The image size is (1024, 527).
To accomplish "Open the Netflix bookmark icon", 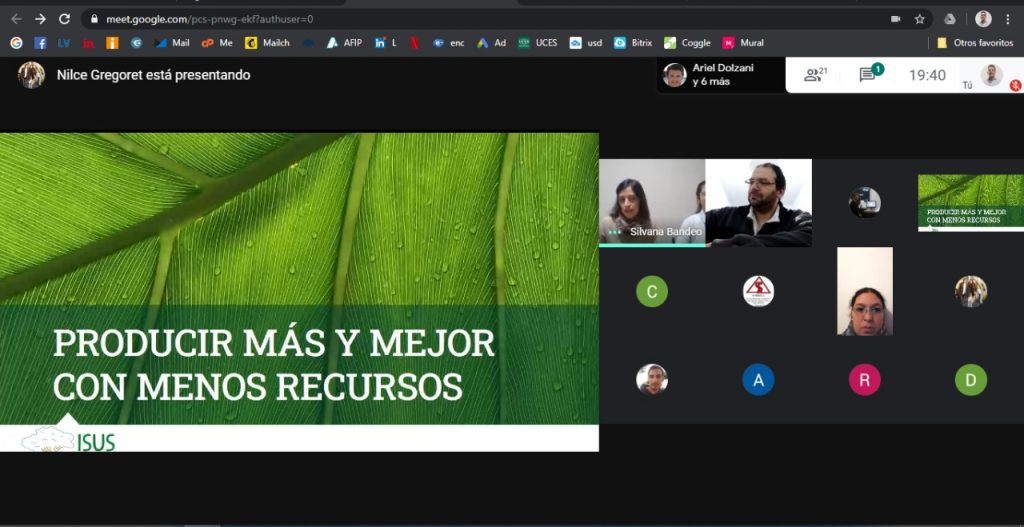I will pyautogui.click(x=412, y=43).
